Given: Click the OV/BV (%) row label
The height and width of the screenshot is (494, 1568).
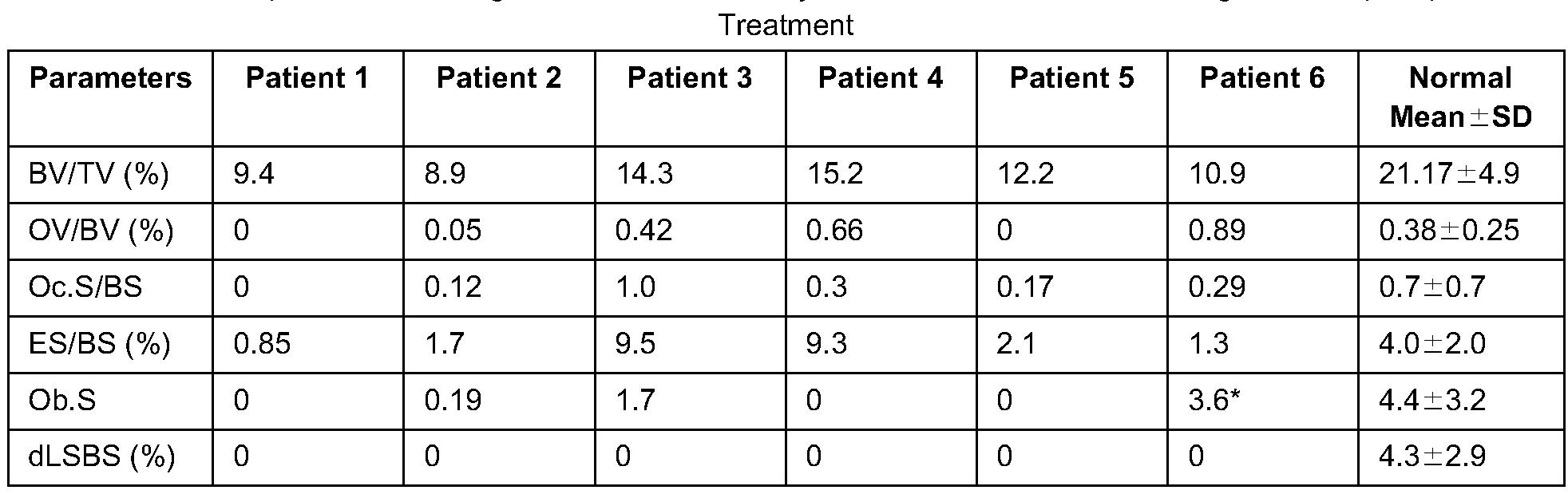Looking at the screenshot, I should 101,231.
